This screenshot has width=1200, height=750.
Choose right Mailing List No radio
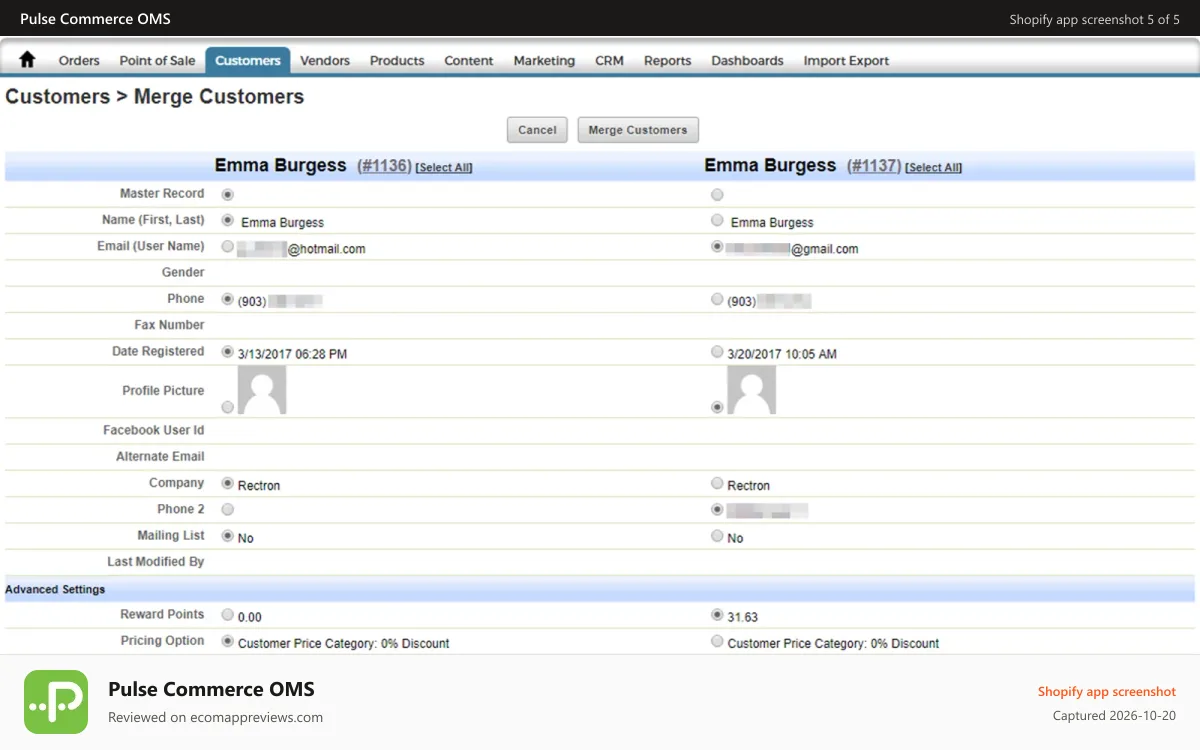pos(717,536)
